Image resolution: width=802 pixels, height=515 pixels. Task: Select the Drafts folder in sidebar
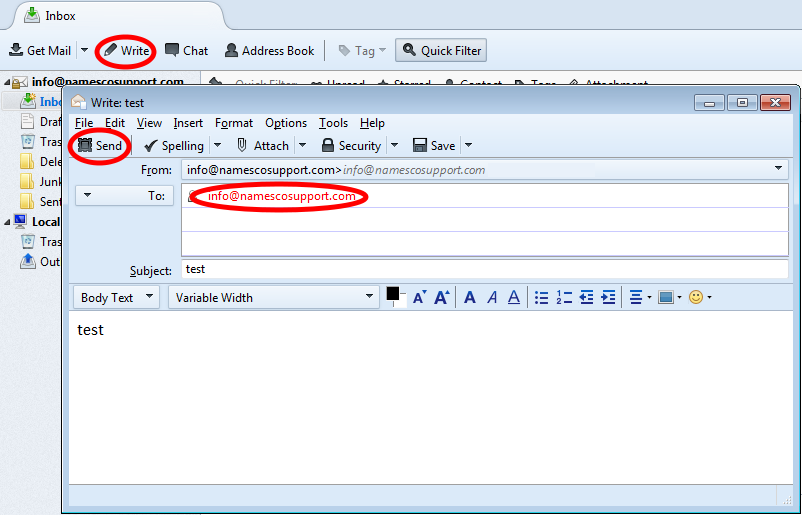(x=40, y=122)
